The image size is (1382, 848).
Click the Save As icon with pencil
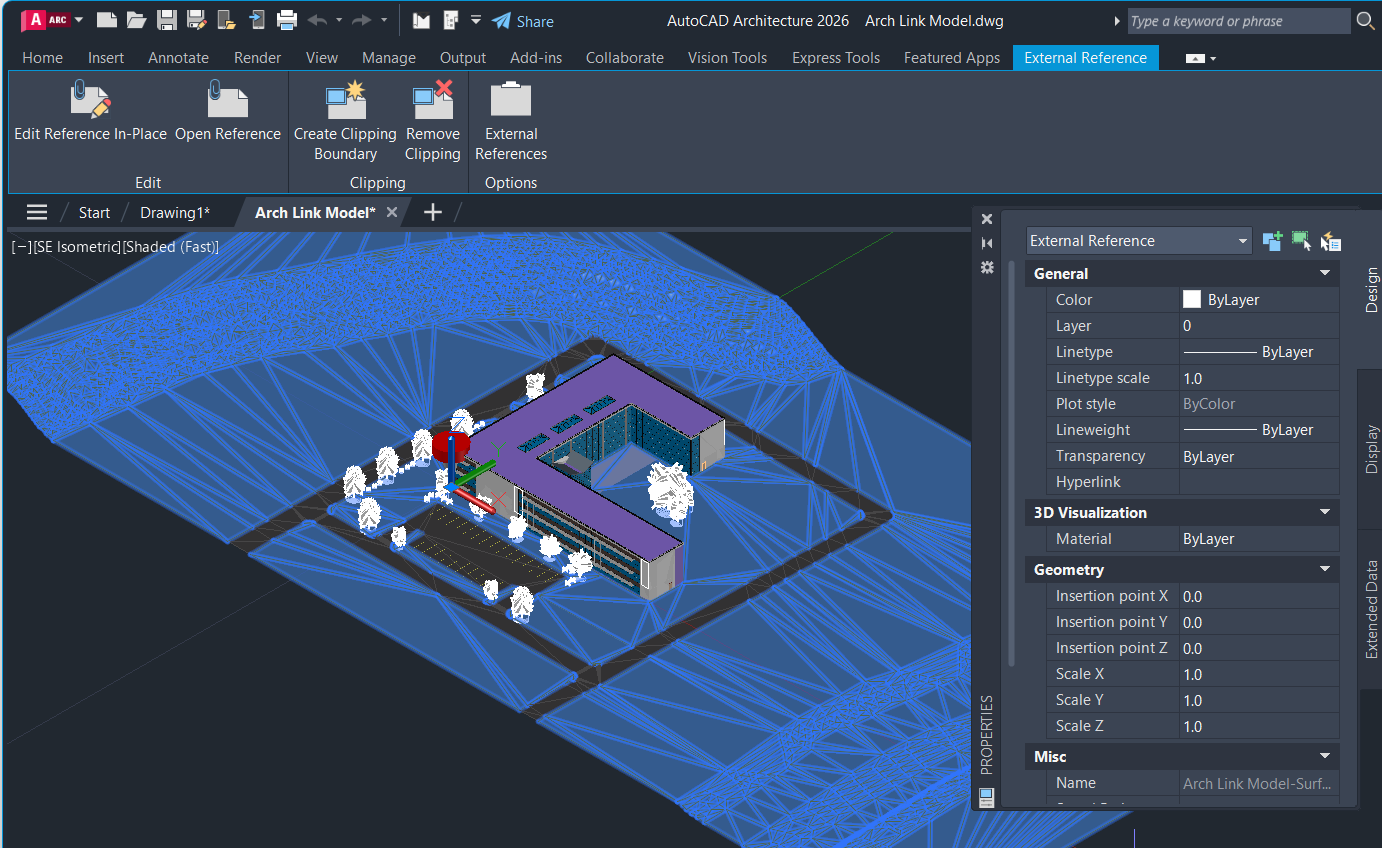tap(197, 20)
